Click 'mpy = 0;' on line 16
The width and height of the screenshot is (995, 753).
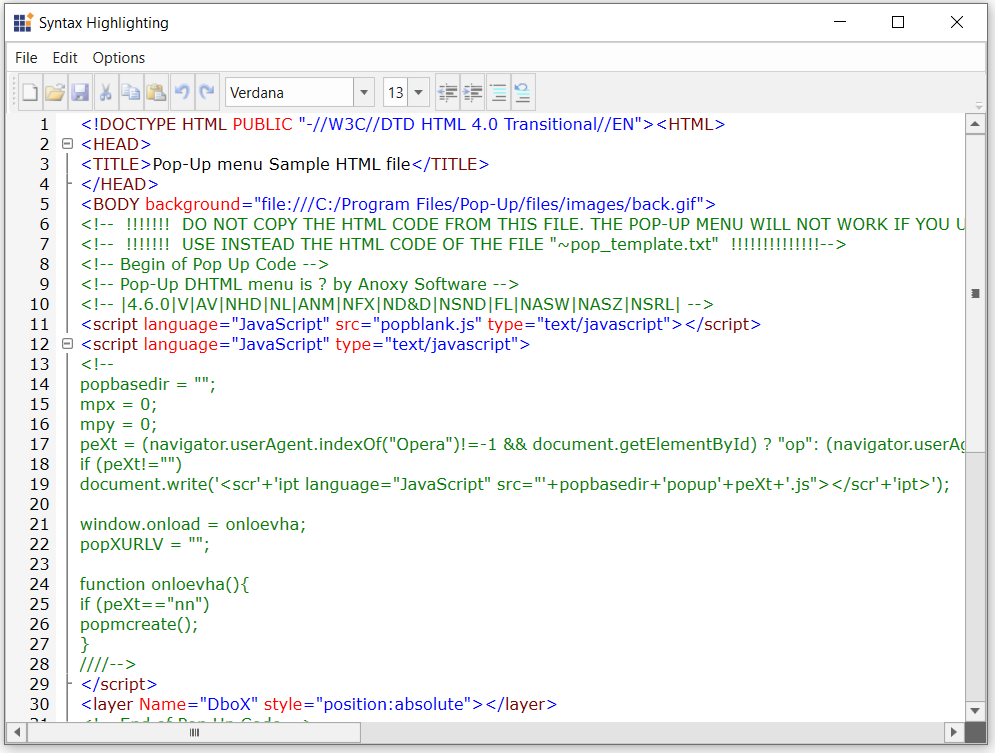(118, 424)
